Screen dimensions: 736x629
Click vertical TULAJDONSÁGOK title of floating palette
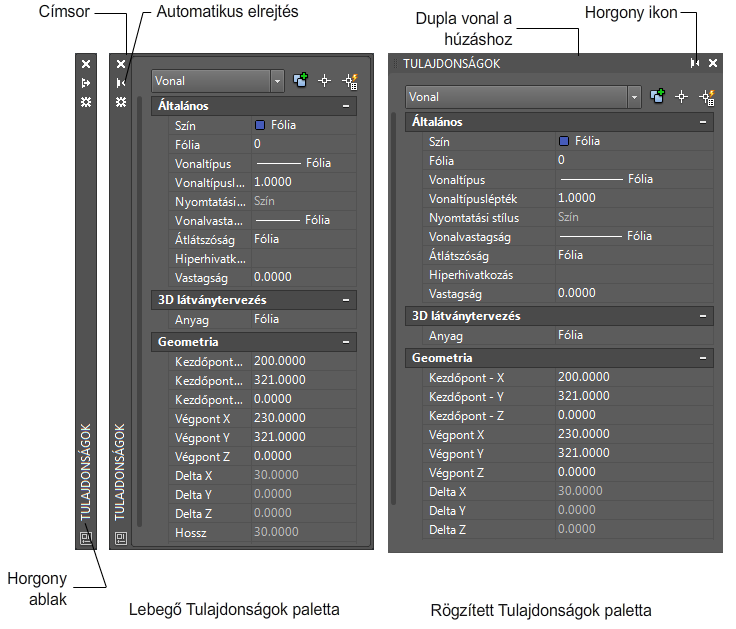(121, 472)
